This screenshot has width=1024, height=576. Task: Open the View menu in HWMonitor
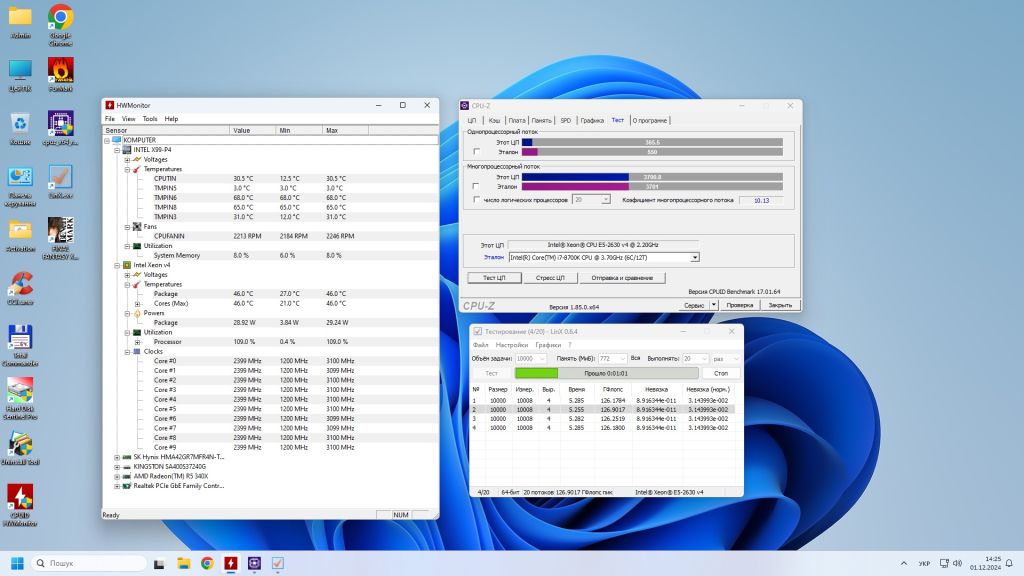coord(129,119)
